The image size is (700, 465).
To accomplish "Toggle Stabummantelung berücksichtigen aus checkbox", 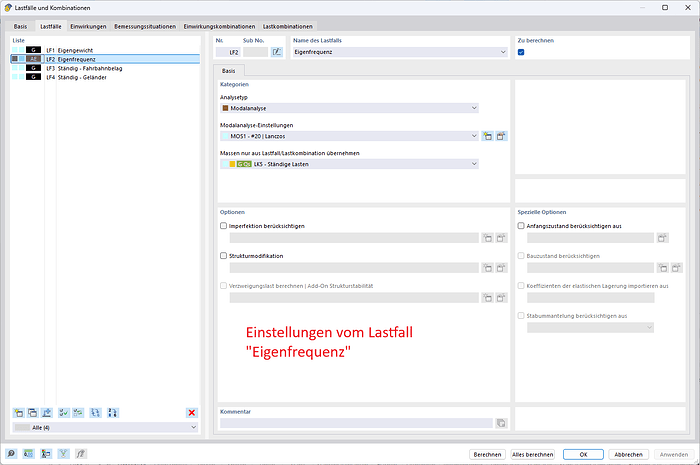I will (521, 316).
